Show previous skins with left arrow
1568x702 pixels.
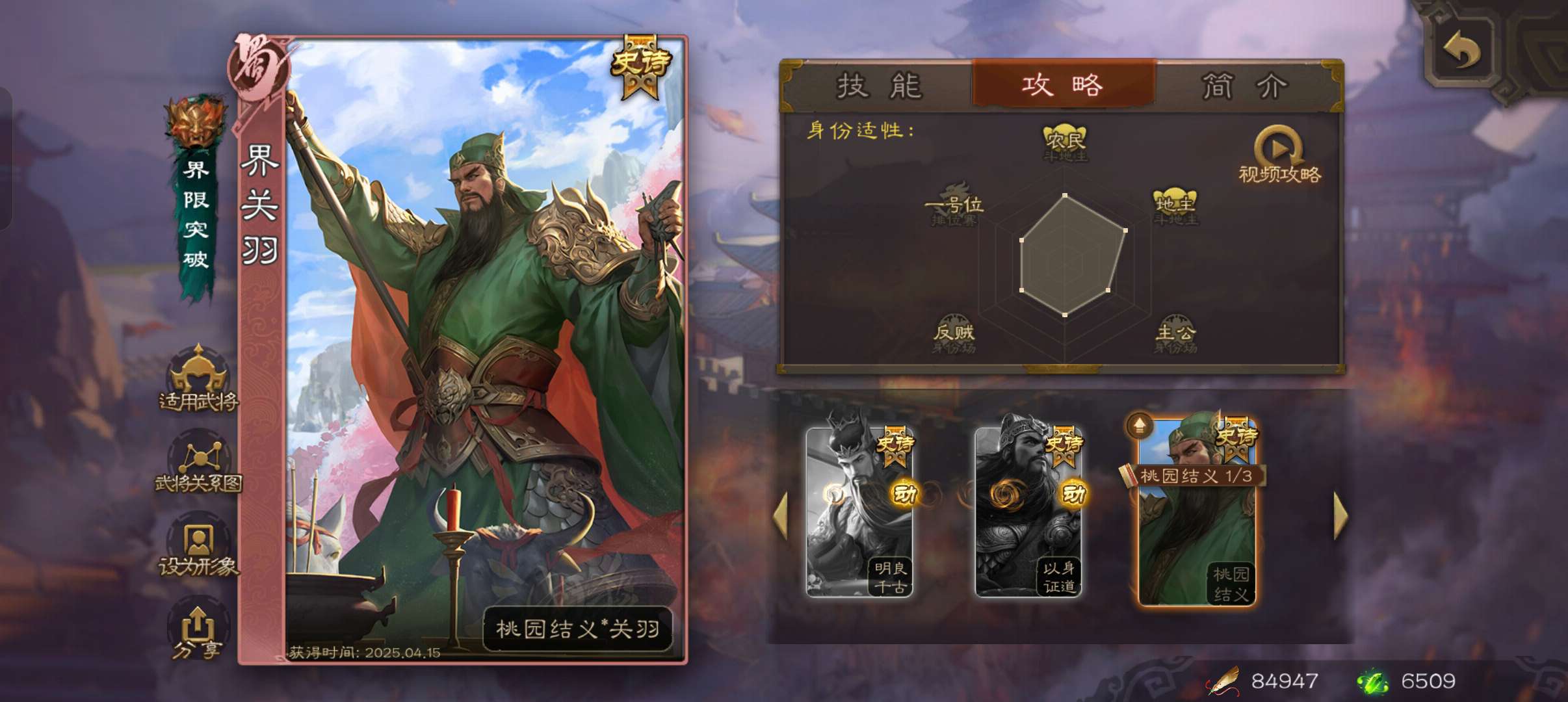[781, 515]
